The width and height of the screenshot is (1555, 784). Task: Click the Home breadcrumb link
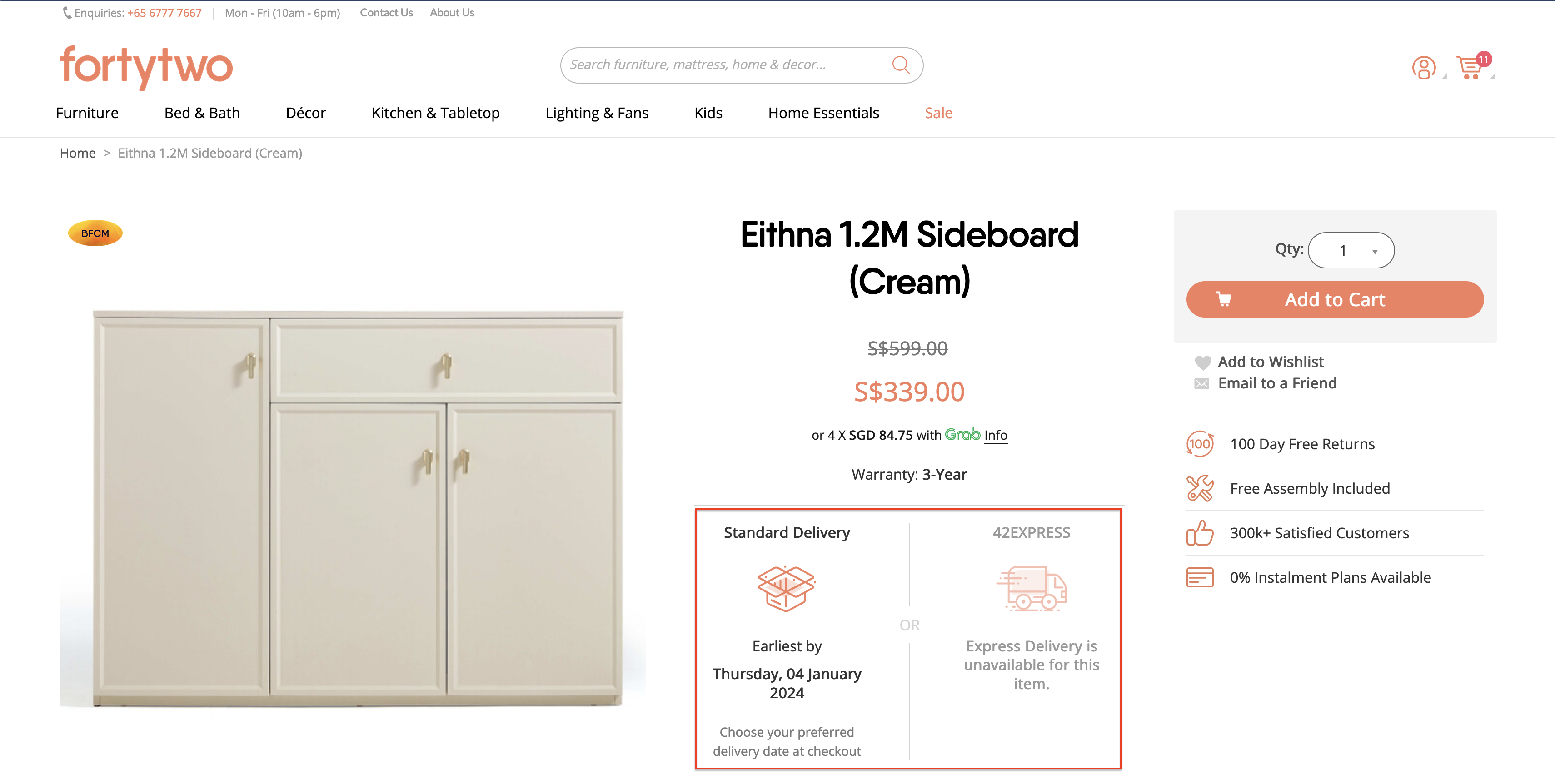(x=77, y=153)
